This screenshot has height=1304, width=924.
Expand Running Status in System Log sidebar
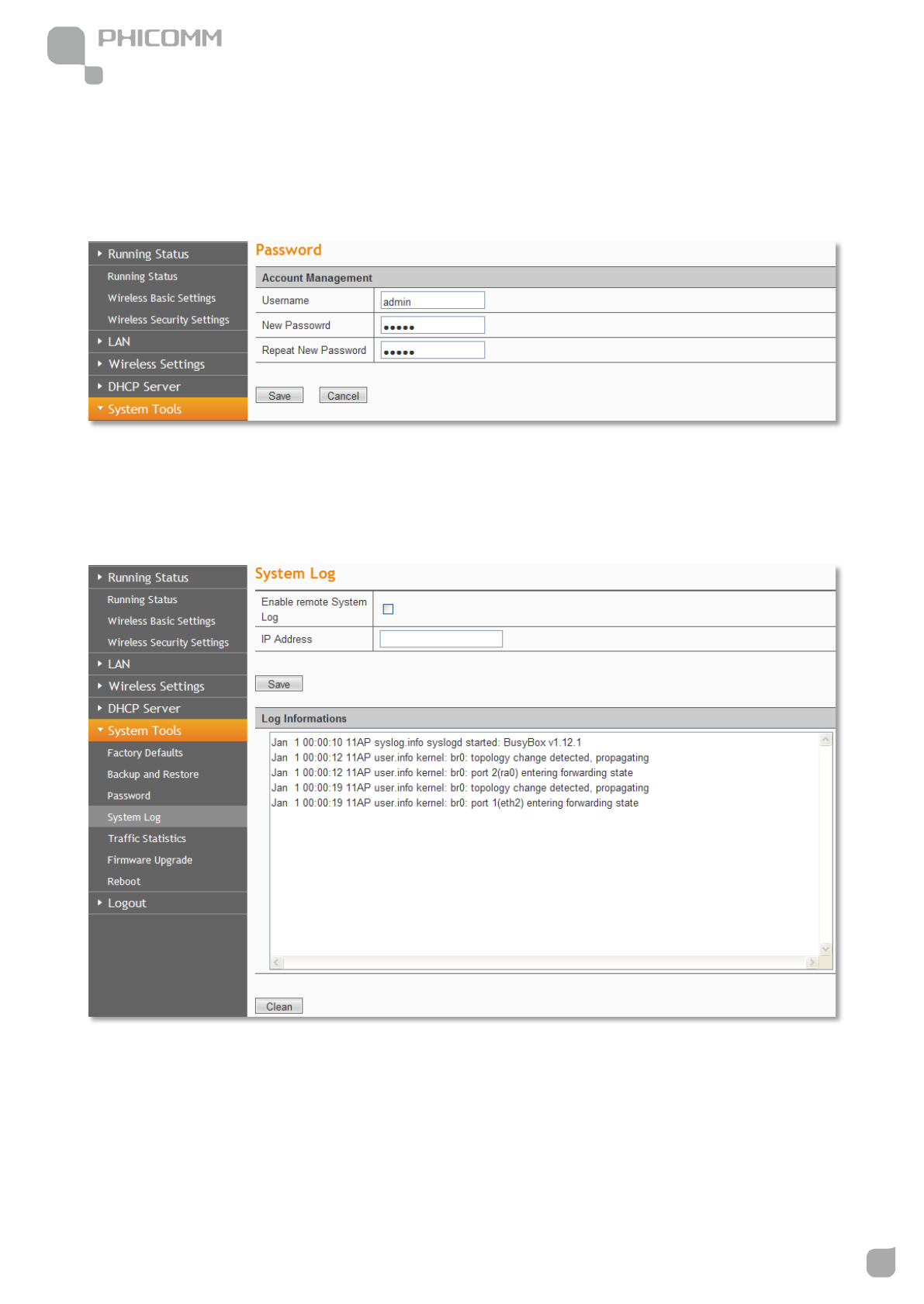pyautogui.click(x=168, y=577)
